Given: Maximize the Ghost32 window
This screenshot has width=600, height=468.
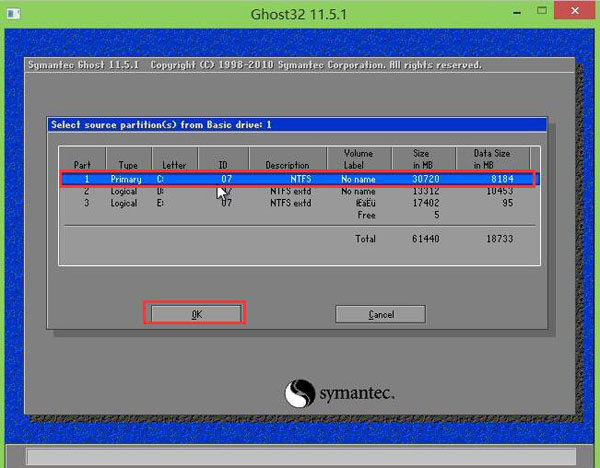Looking at the screenshot, I should [541, 11].
